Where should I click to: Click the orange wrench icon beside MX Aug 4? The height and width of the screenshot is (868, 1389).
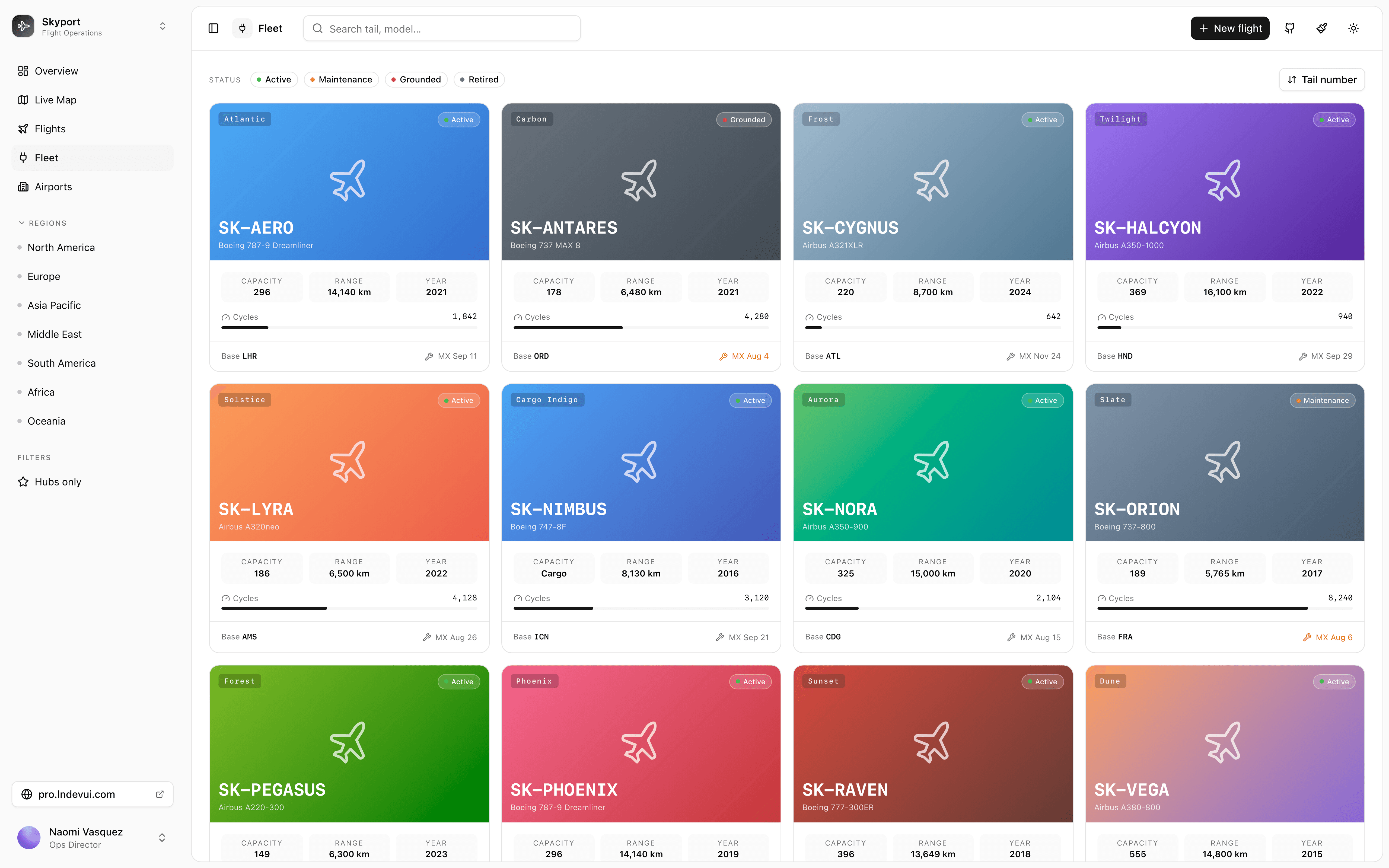[723, 356]
